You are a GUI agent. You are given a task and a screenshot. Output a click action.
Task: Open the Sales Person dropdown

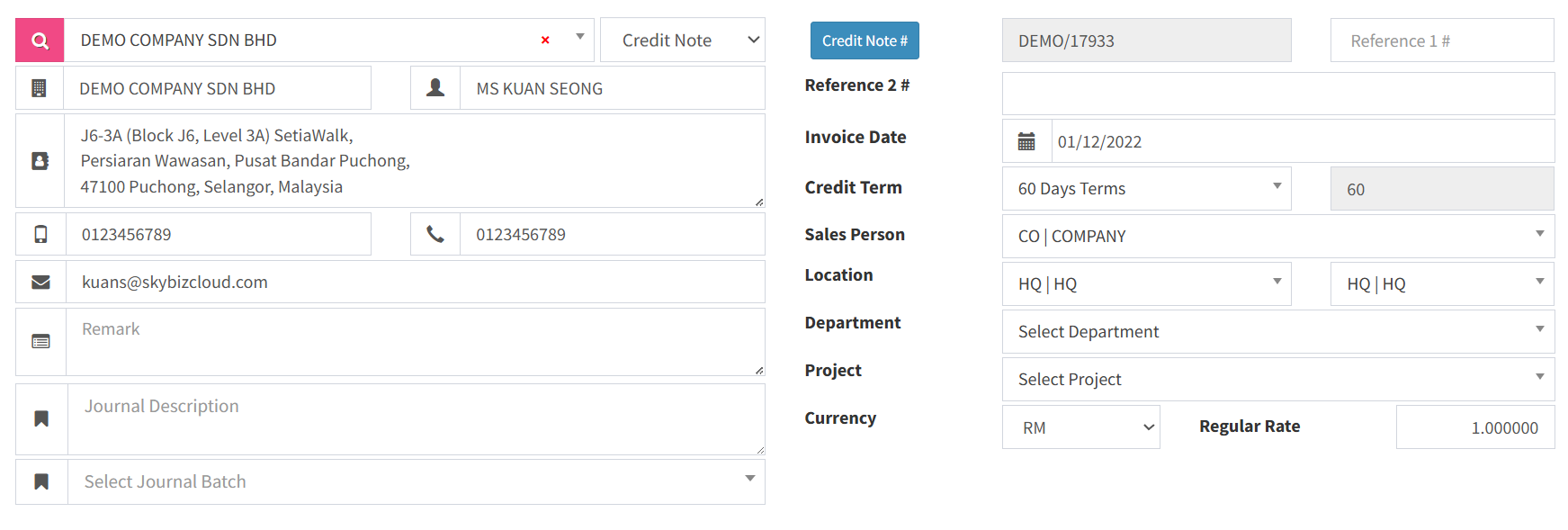point(1277,237)
